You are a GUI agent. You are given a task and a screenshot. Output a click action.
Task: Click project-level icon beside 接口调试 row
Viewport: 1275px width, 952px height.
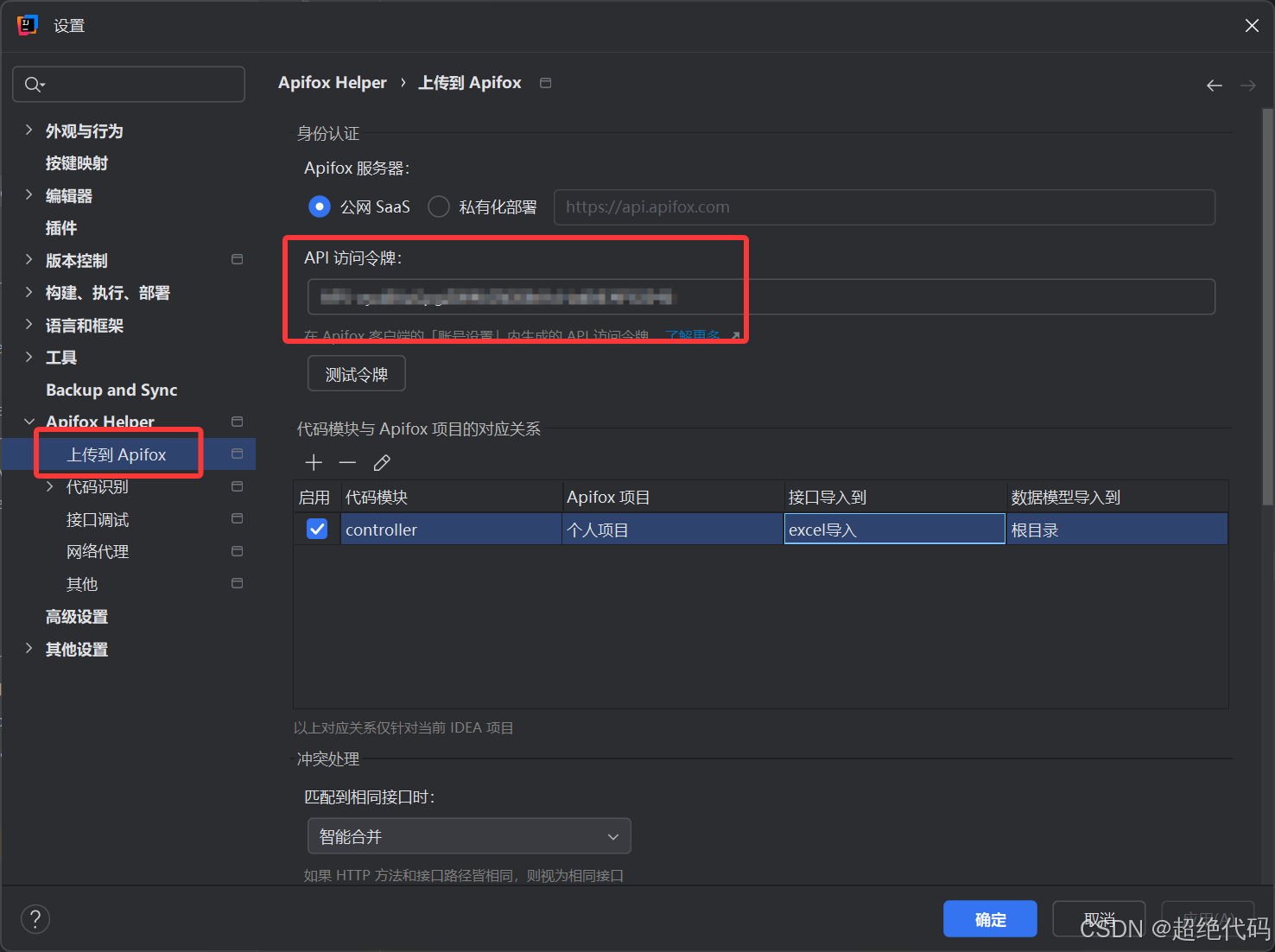coord(238,518)
